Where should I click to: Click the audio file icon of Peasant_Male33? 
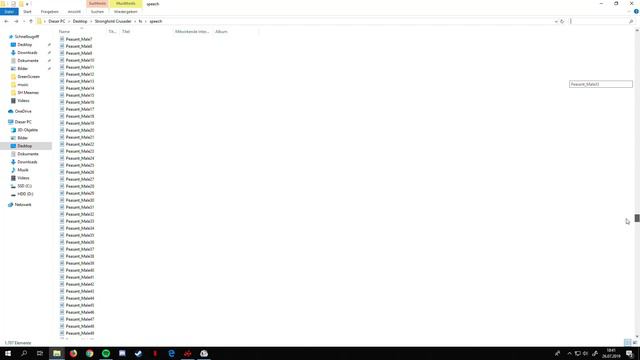62,221
